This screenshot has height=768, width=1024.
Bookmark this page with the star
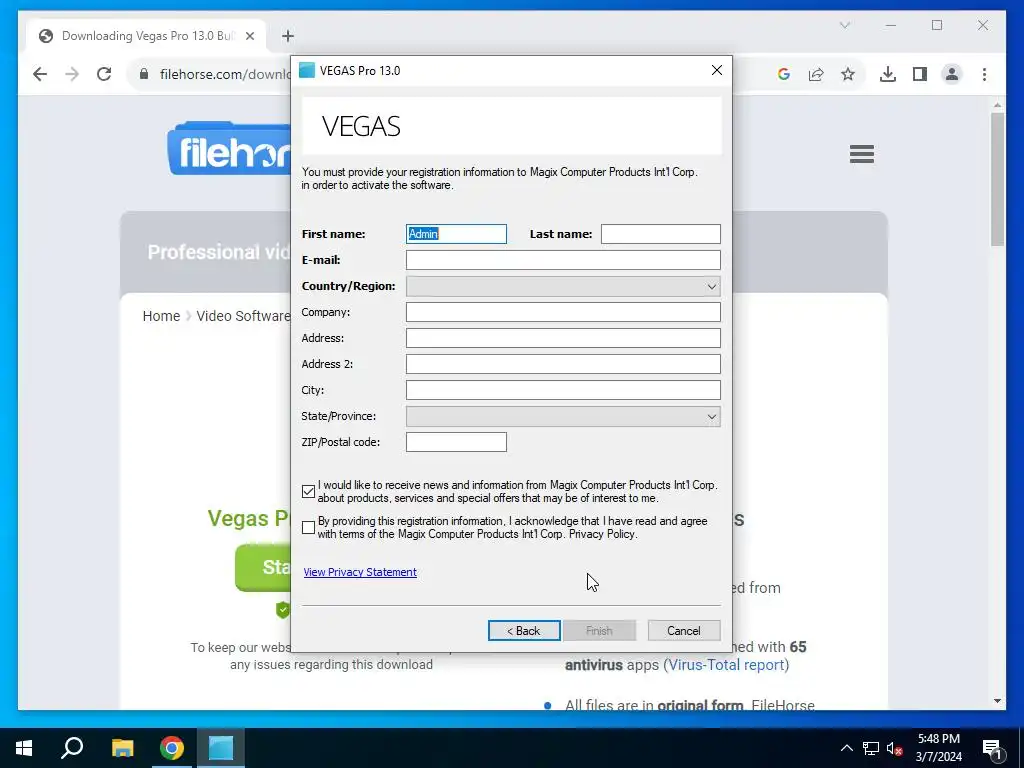click(848, 74)
